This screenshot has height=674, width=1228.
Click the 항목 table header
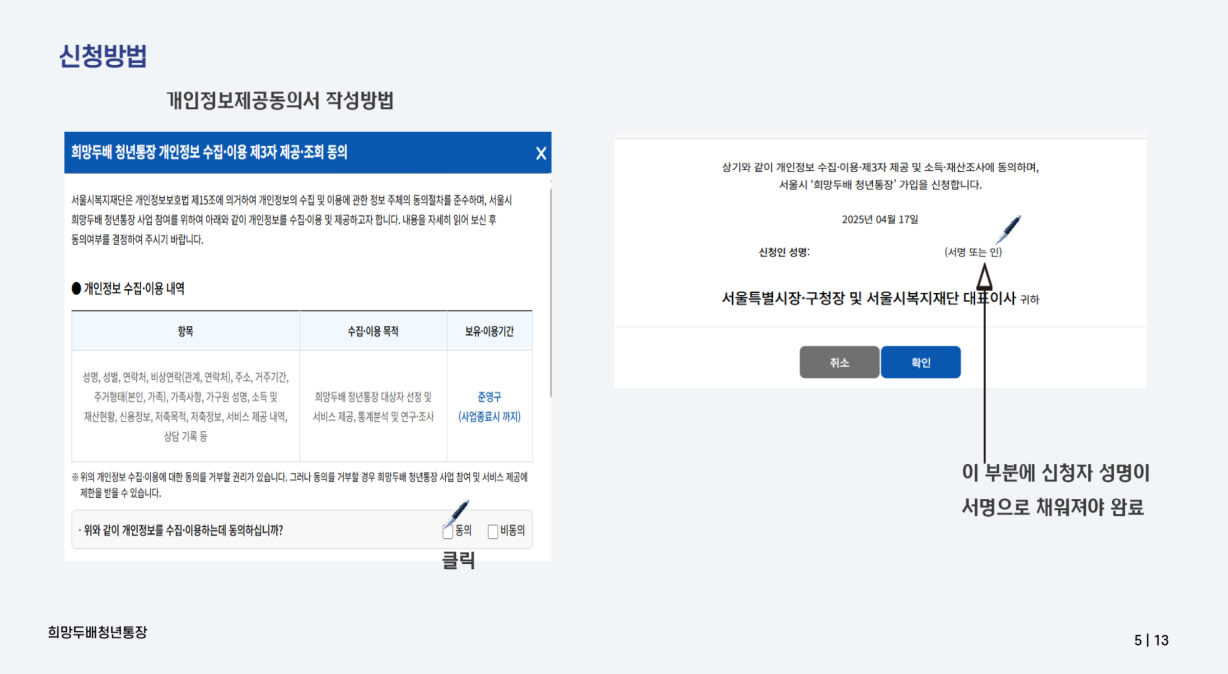click(185, 331)
